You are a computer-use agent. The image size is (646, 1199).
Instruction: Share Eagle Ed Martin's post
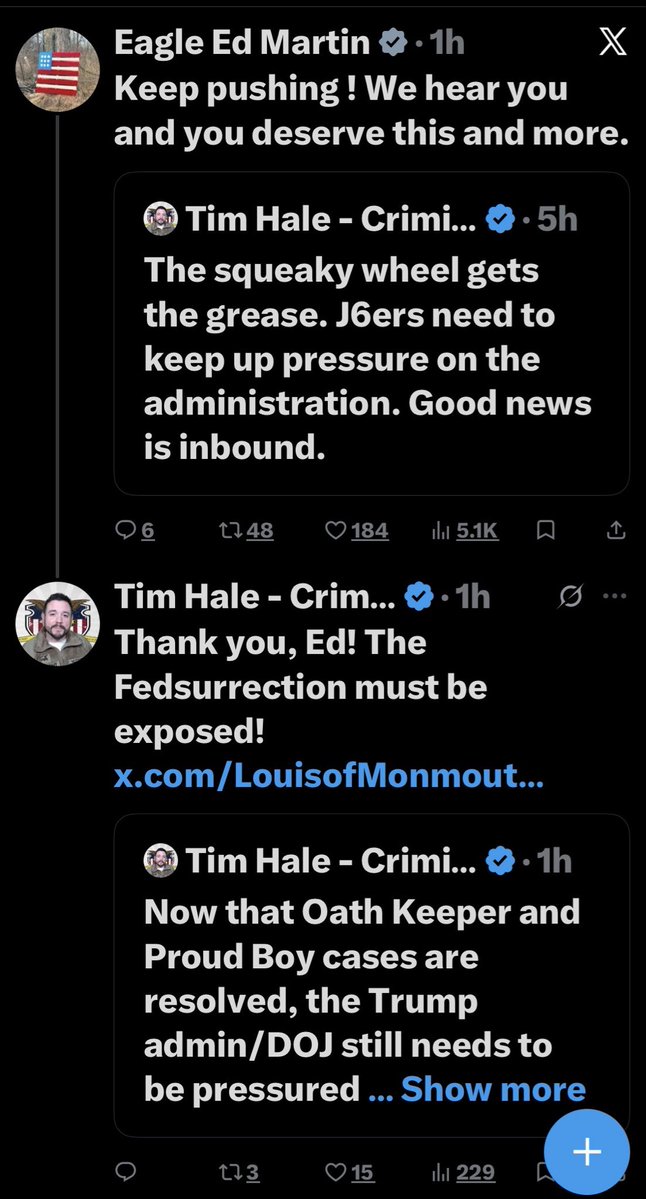pyautogui.click(x=617, y=531)
